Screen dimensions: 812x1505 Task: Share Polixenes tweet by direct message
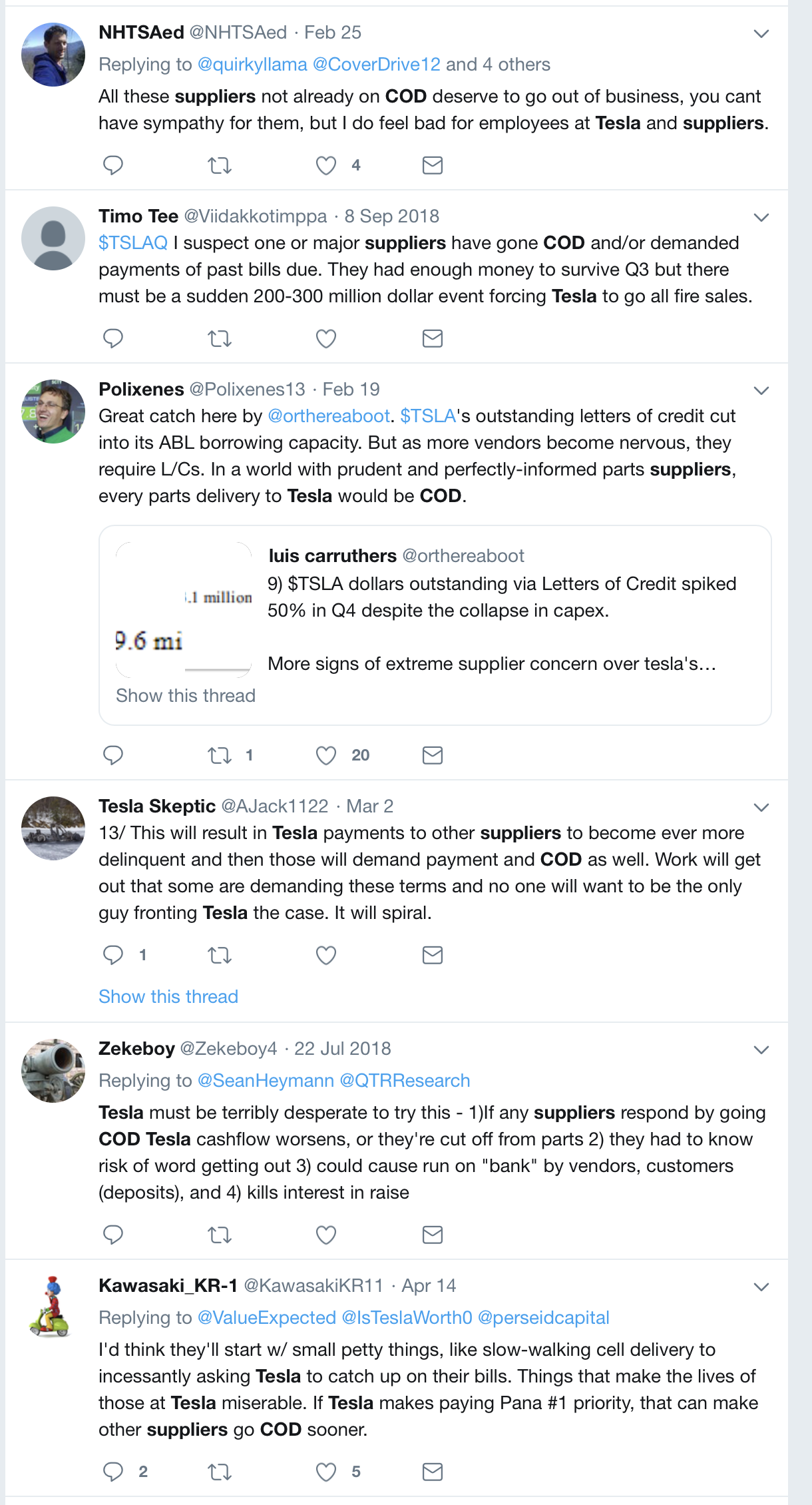[432, 754]
